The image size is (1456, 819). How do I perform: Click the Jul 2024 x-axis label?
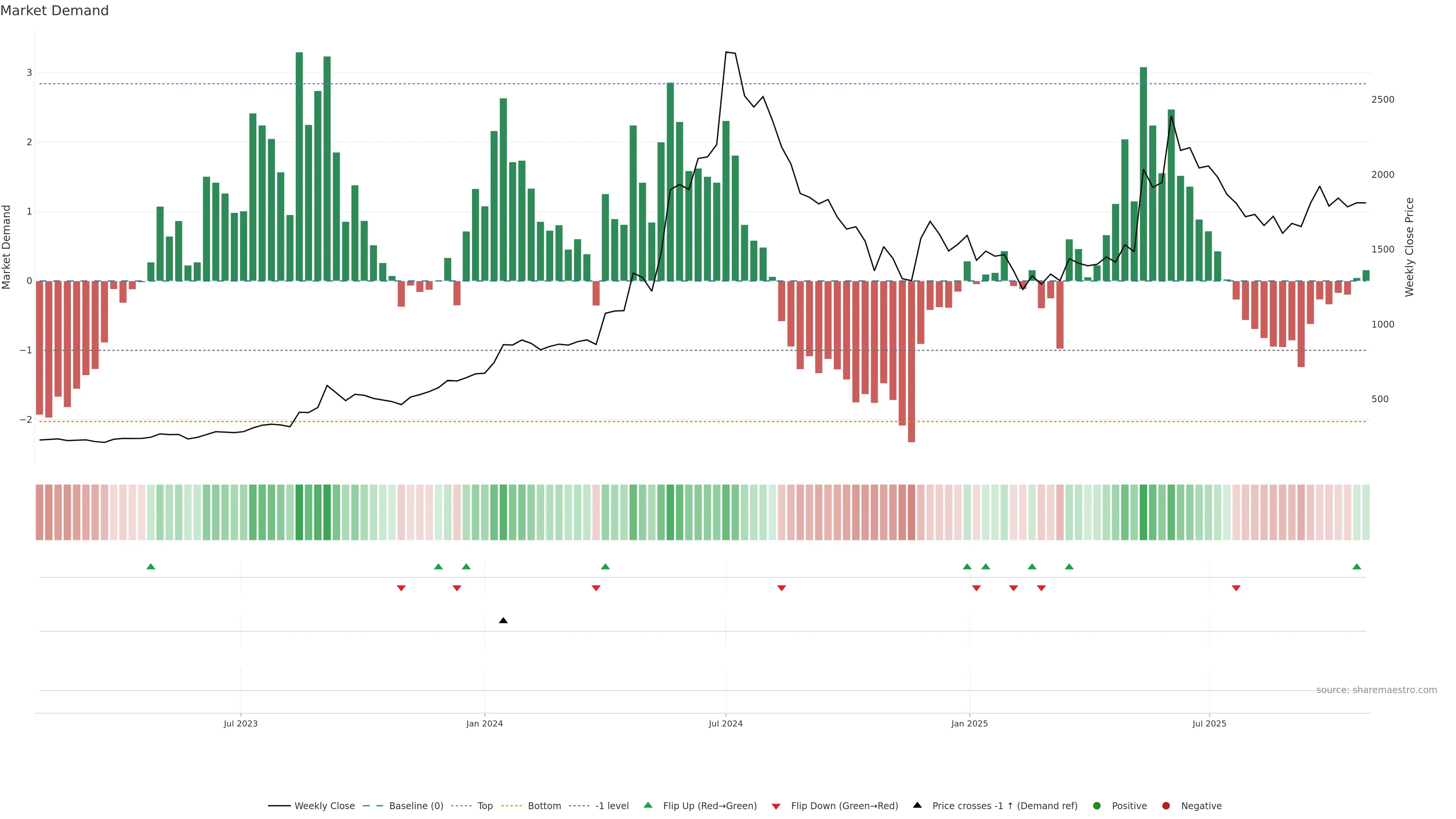(x=726, y=723)
